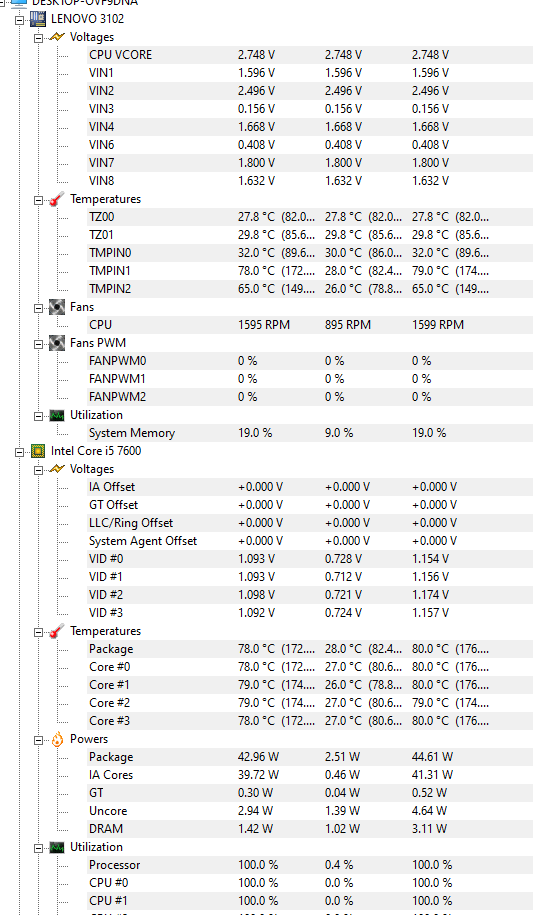Collapse the Fans PWM section
533x915 pixels.
38,344
